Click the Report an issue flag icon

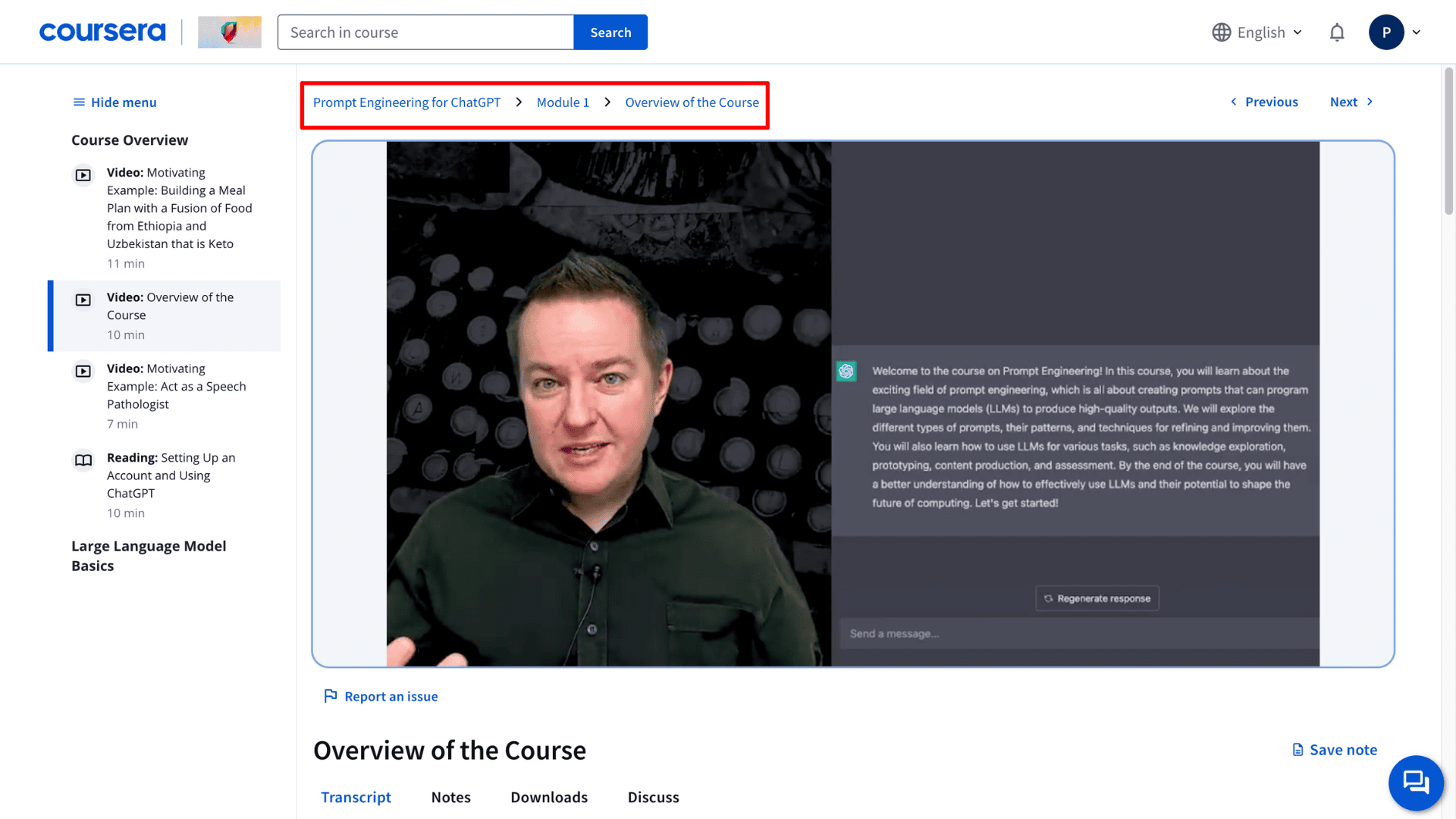(x=331, y=695)
